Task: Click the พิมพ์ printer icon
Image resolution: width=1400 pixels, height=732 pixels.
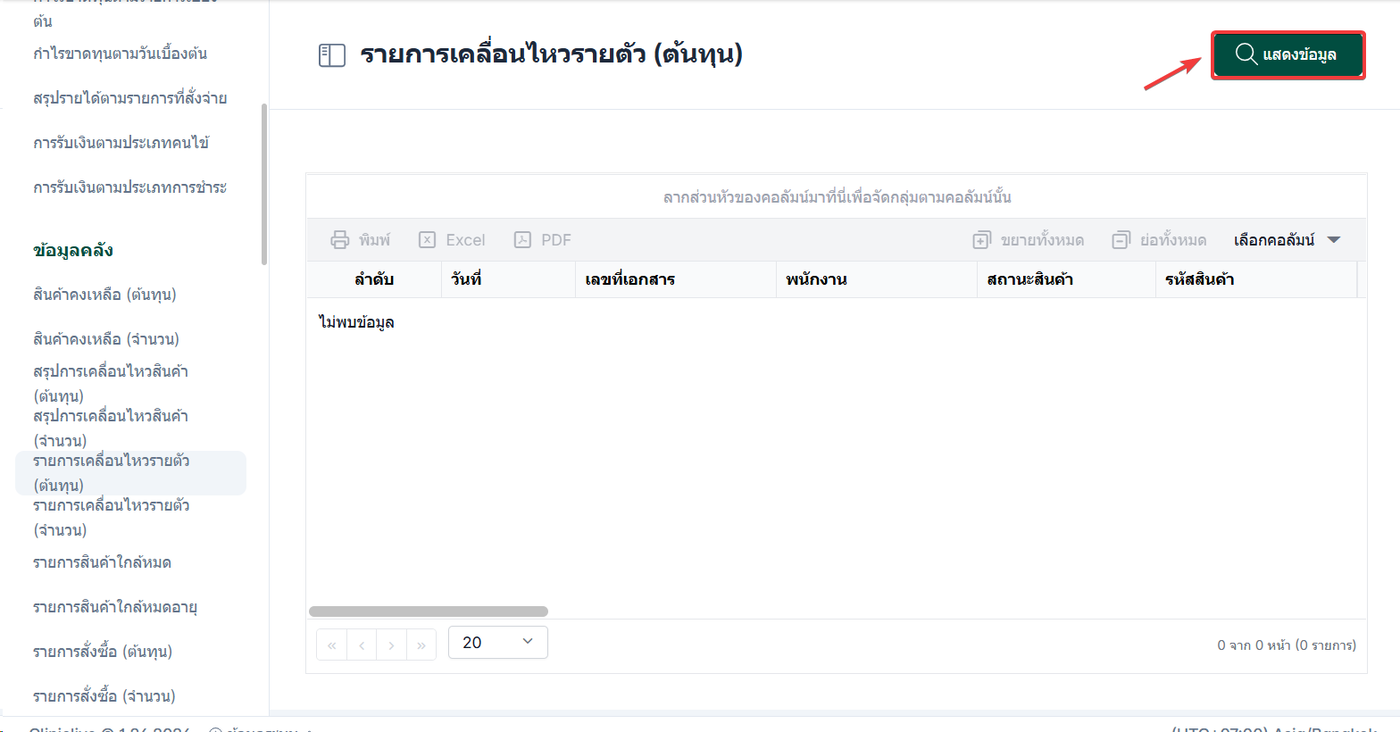Action: [x=340, y=240]
